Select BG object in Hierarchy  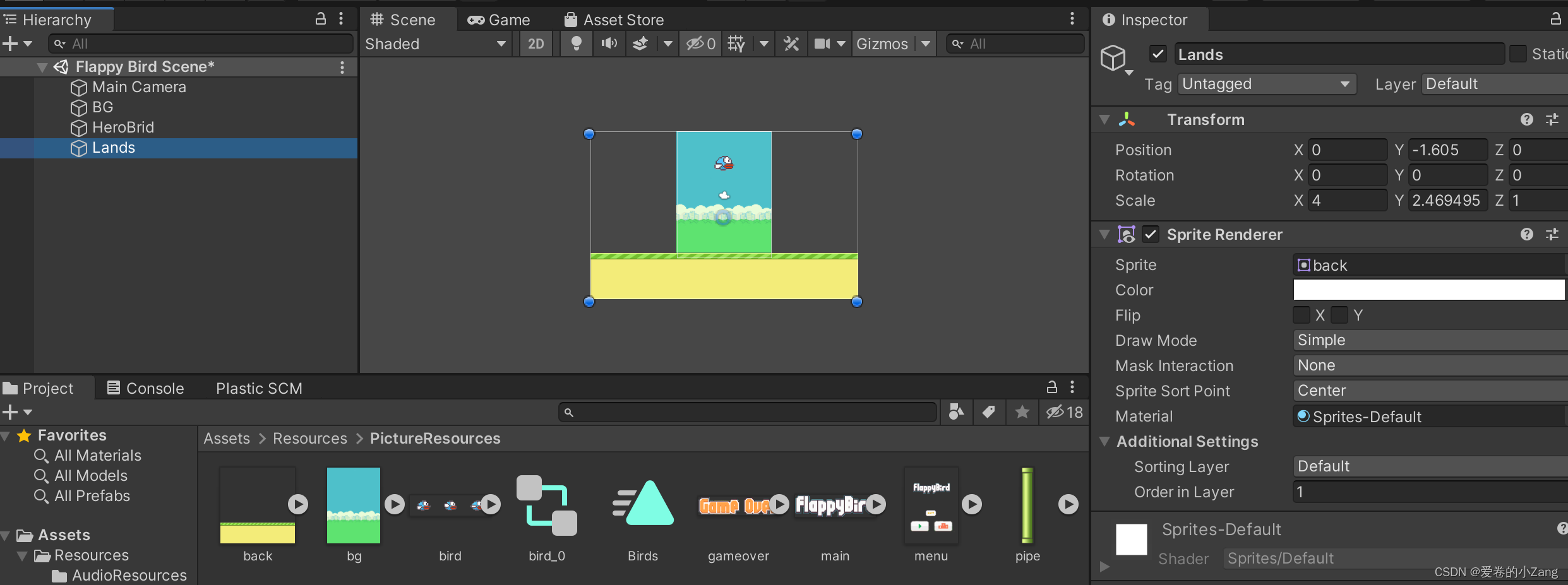(x=102, y=107)
